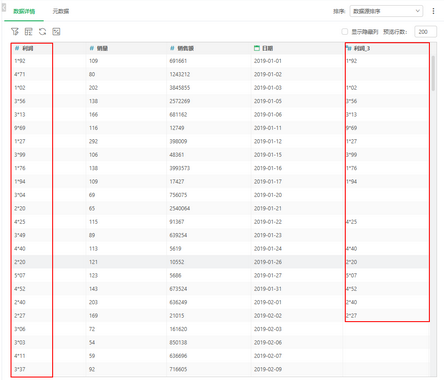444x380 pixels.
Task: Click the hash icon on 销售额 column
Action: tap(172, 48)
